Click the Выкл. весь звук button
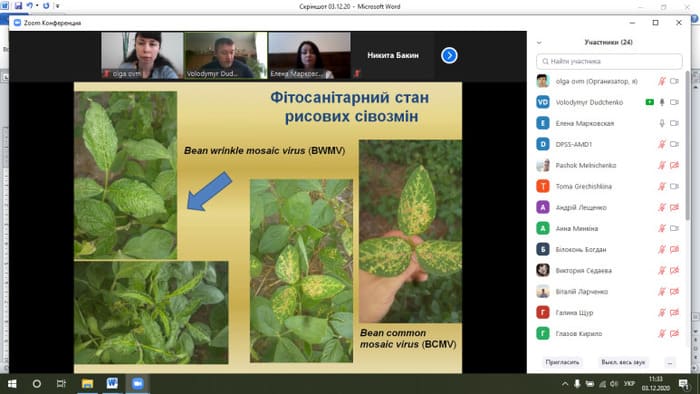This screenshot has height=394, width=700. [623, 362]
